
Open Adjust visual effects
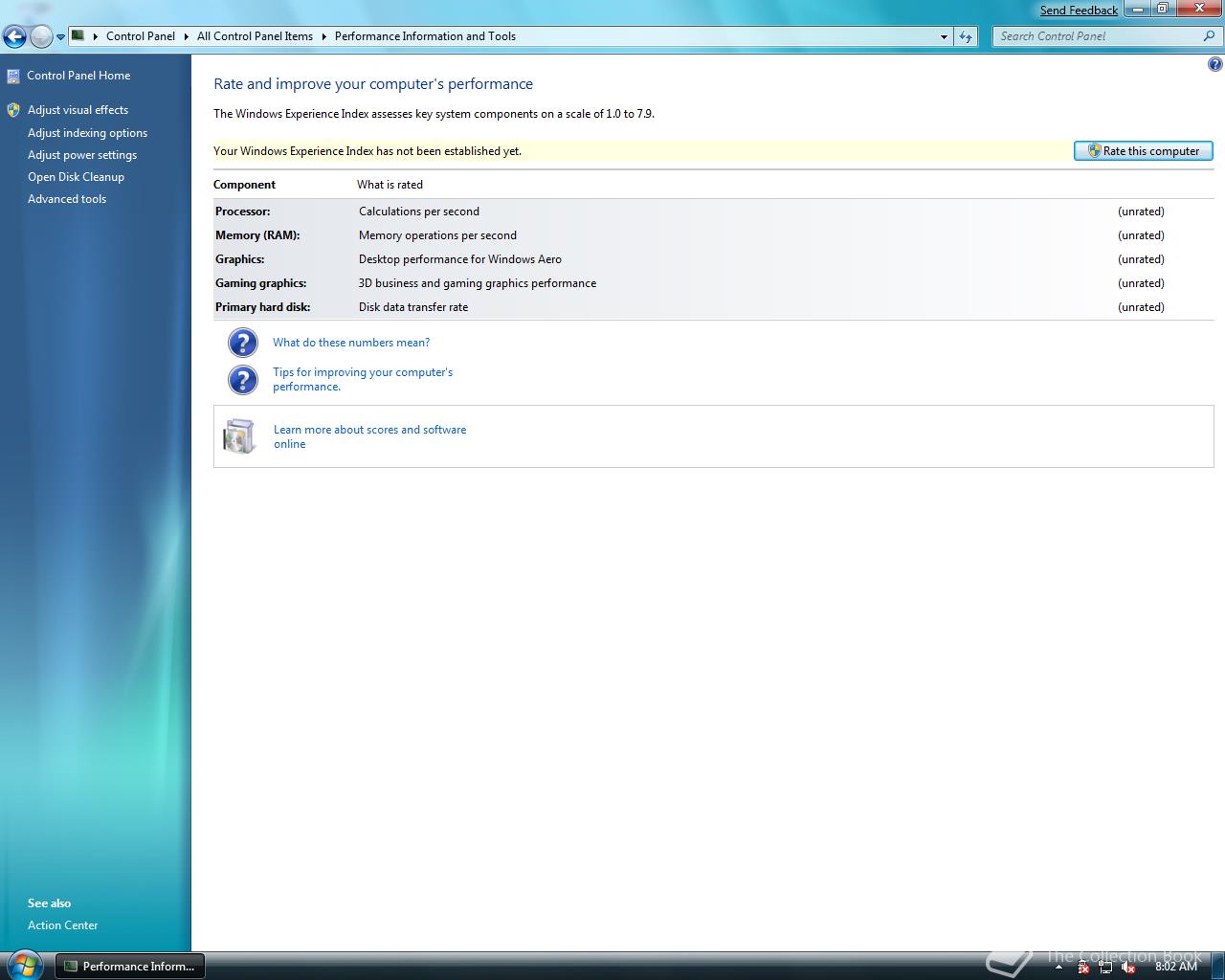[78, 110]
